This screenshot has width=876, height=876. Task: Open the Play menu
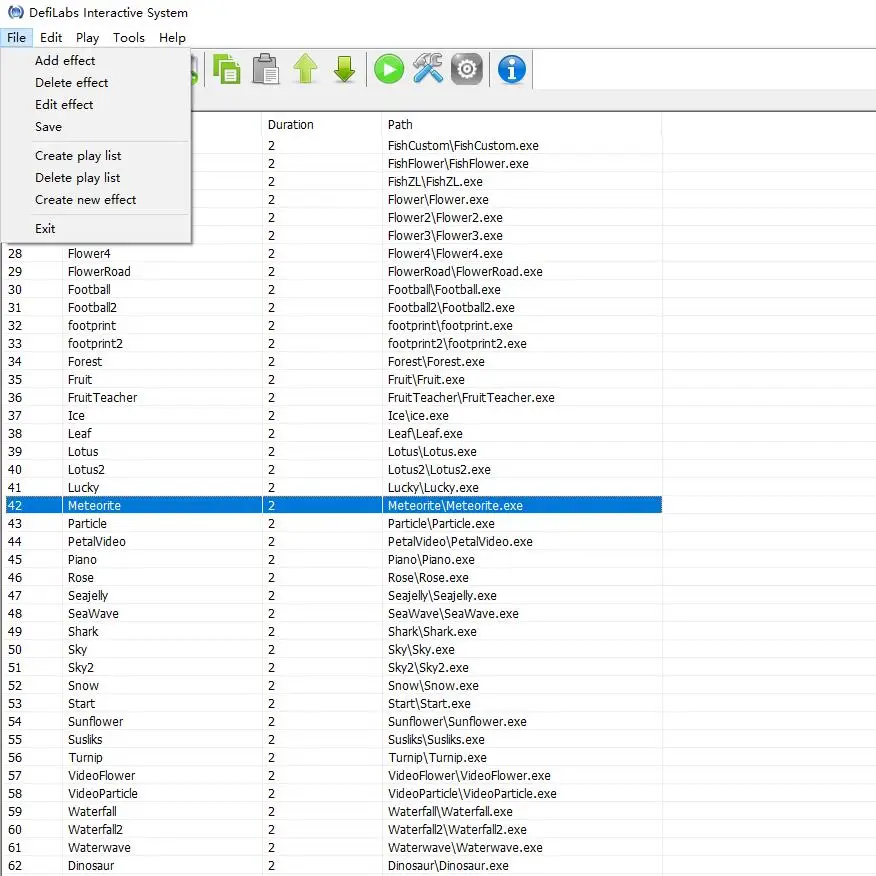tap(87, 37)
